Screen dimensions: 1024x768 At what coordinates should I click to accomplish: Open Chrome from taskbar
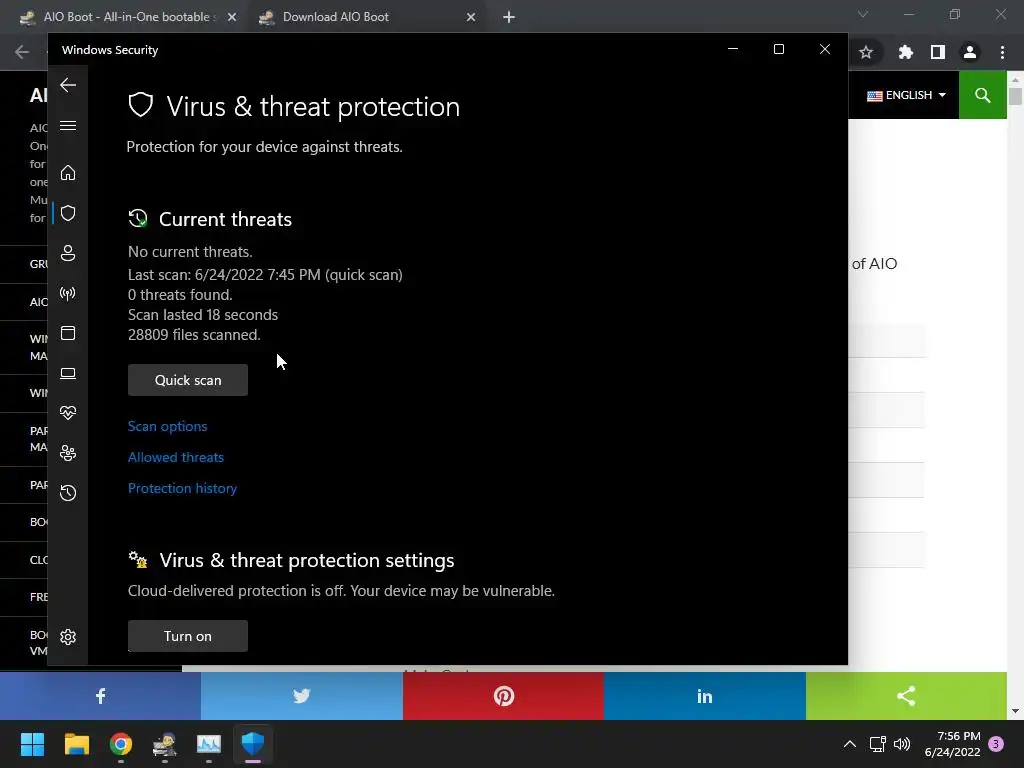(x=121, y=744)
